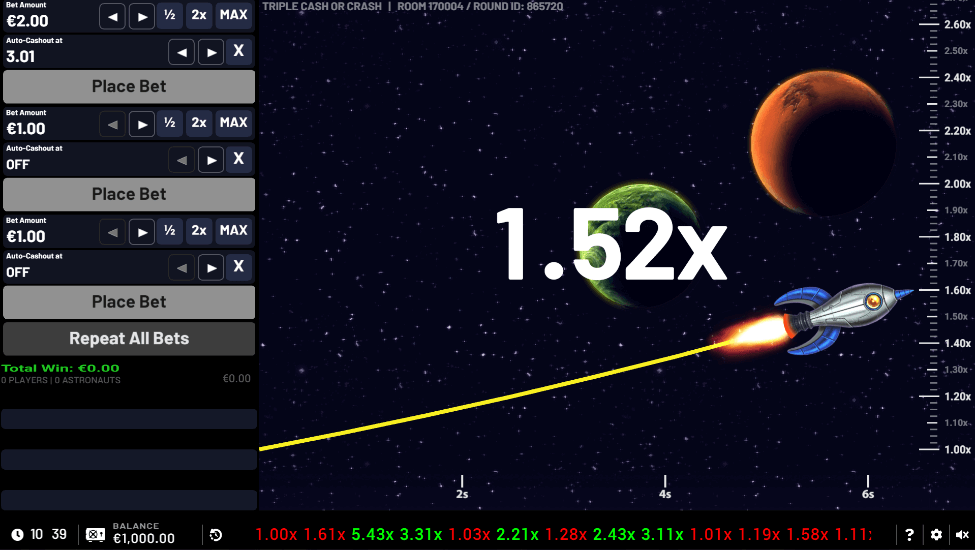
Task: Decrease the third bet amount
Action: tap(113, 232)
